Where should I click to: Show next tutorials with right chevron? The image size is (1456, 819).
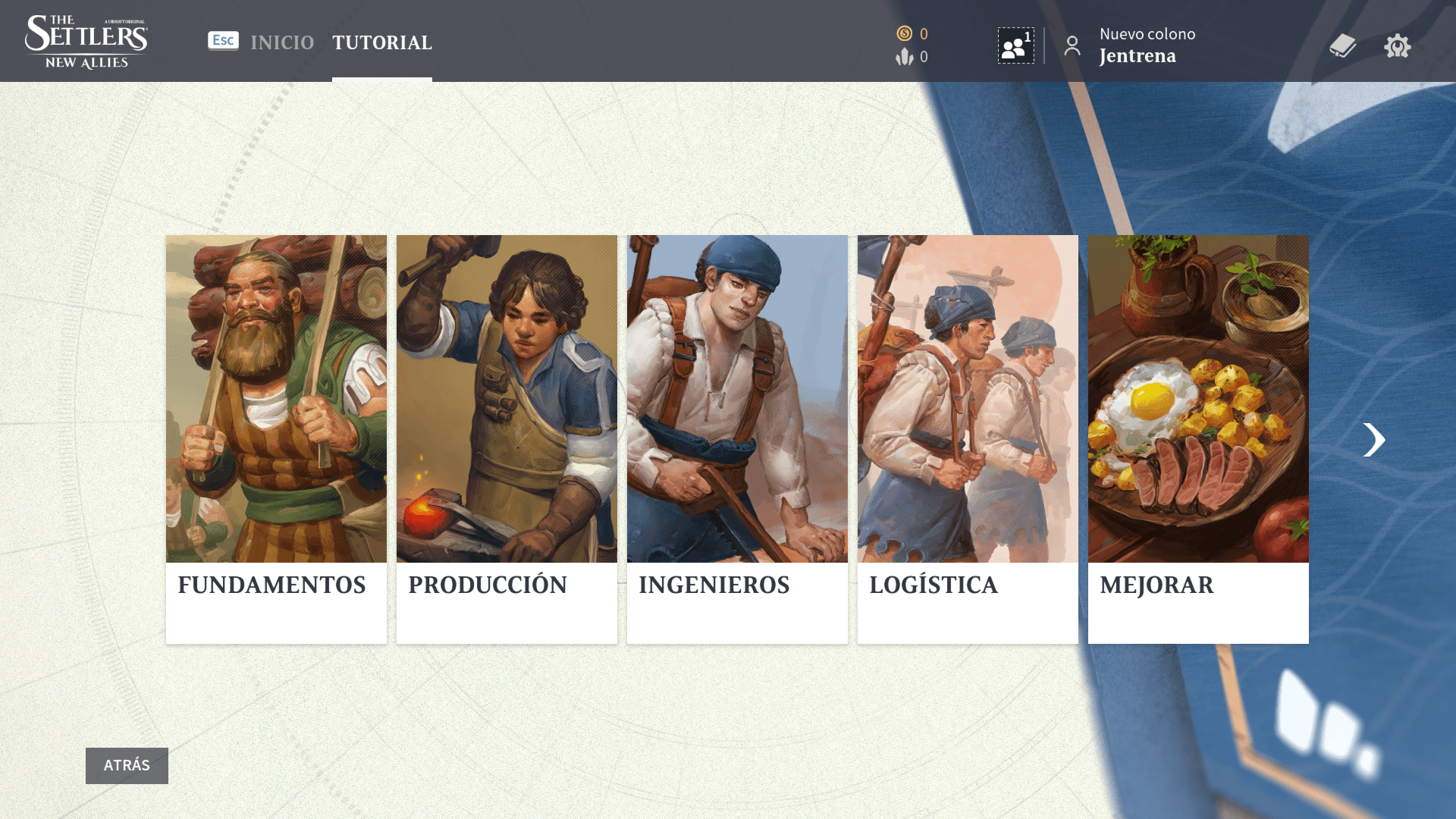[1373, 440]
